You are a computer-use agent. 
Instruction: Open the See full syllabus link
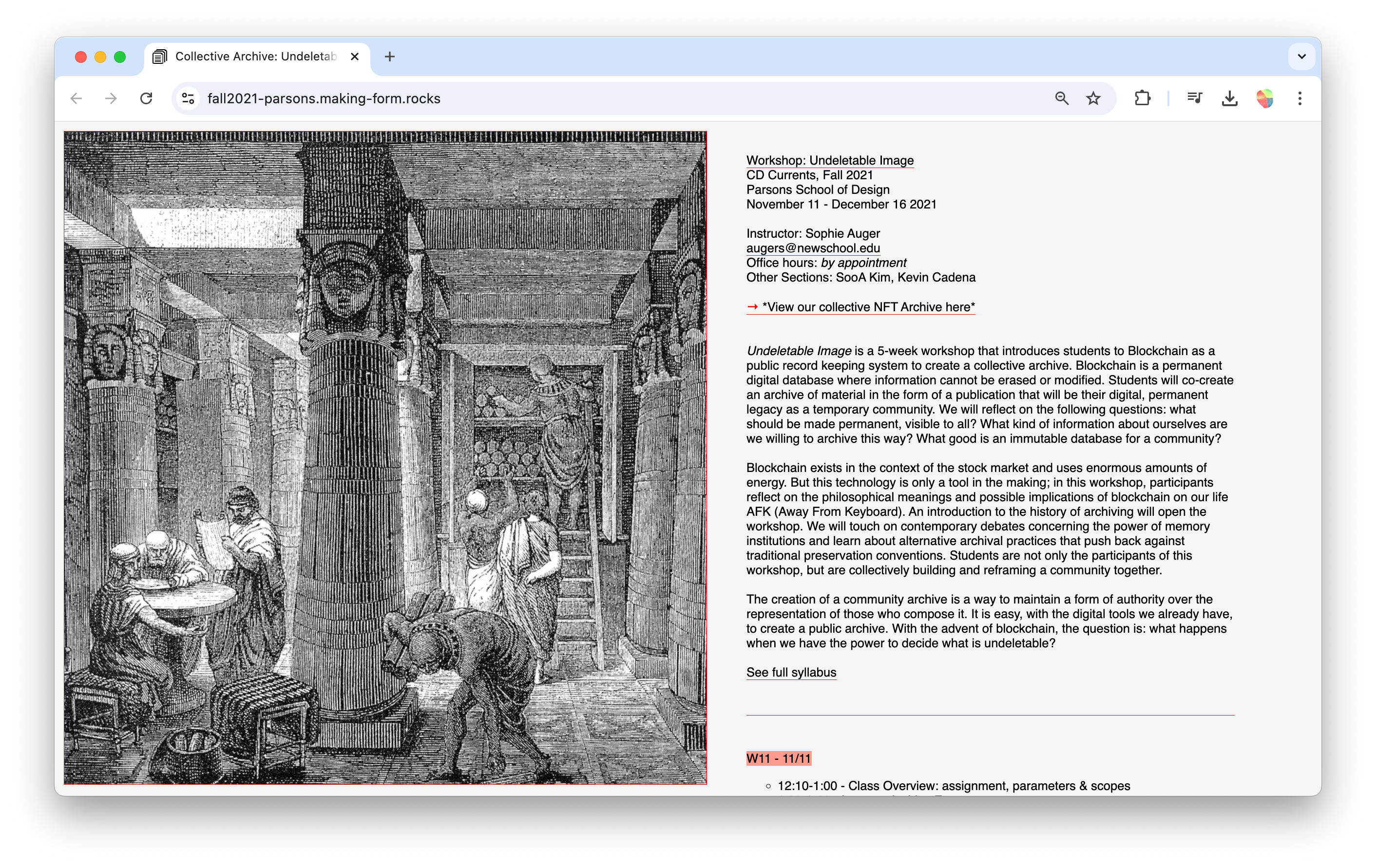point(791,673)
